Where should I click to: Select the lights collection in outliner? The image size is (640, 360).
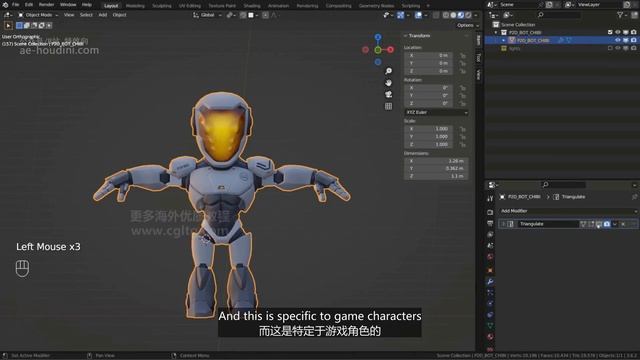click(514, 48)
